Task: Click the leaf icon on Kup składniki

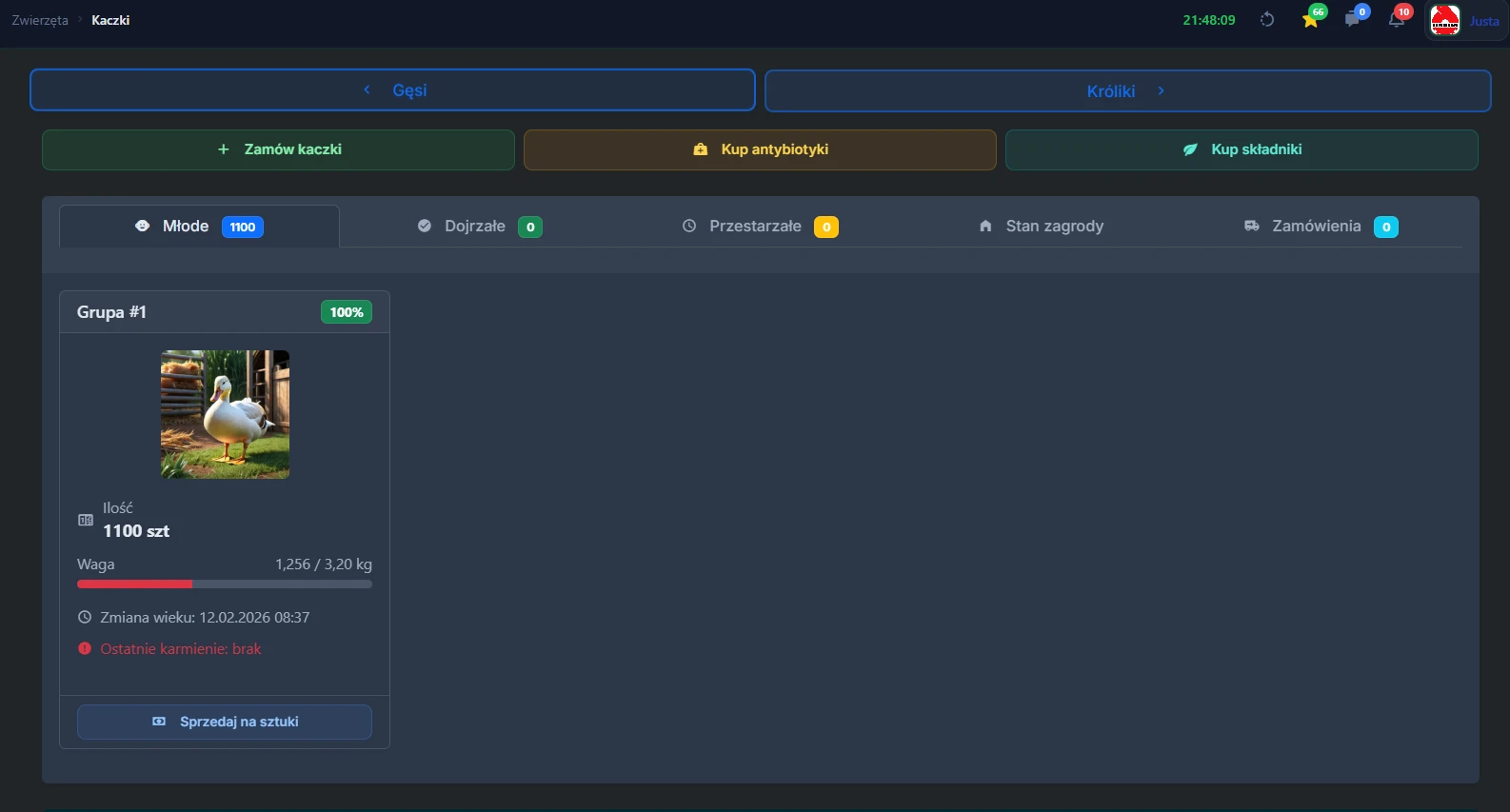Action: click(1190, 149)
